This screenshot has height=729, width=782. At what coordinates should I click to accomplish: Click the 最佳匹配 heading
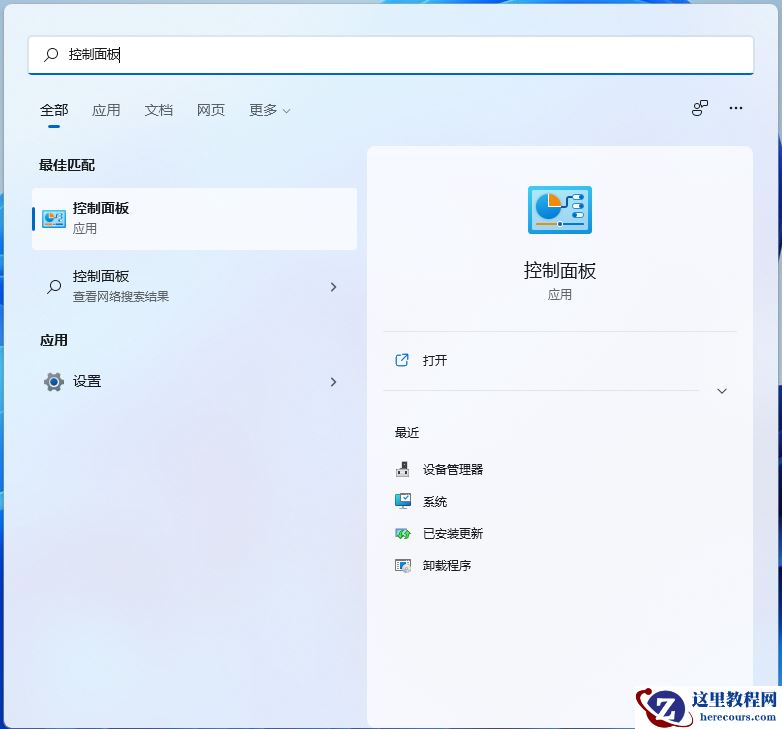(67, 165)
